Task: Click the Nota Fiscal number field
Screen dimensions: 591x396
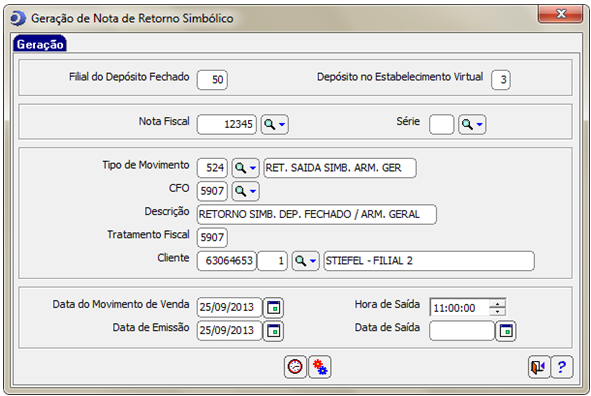Action: (227, 124)
